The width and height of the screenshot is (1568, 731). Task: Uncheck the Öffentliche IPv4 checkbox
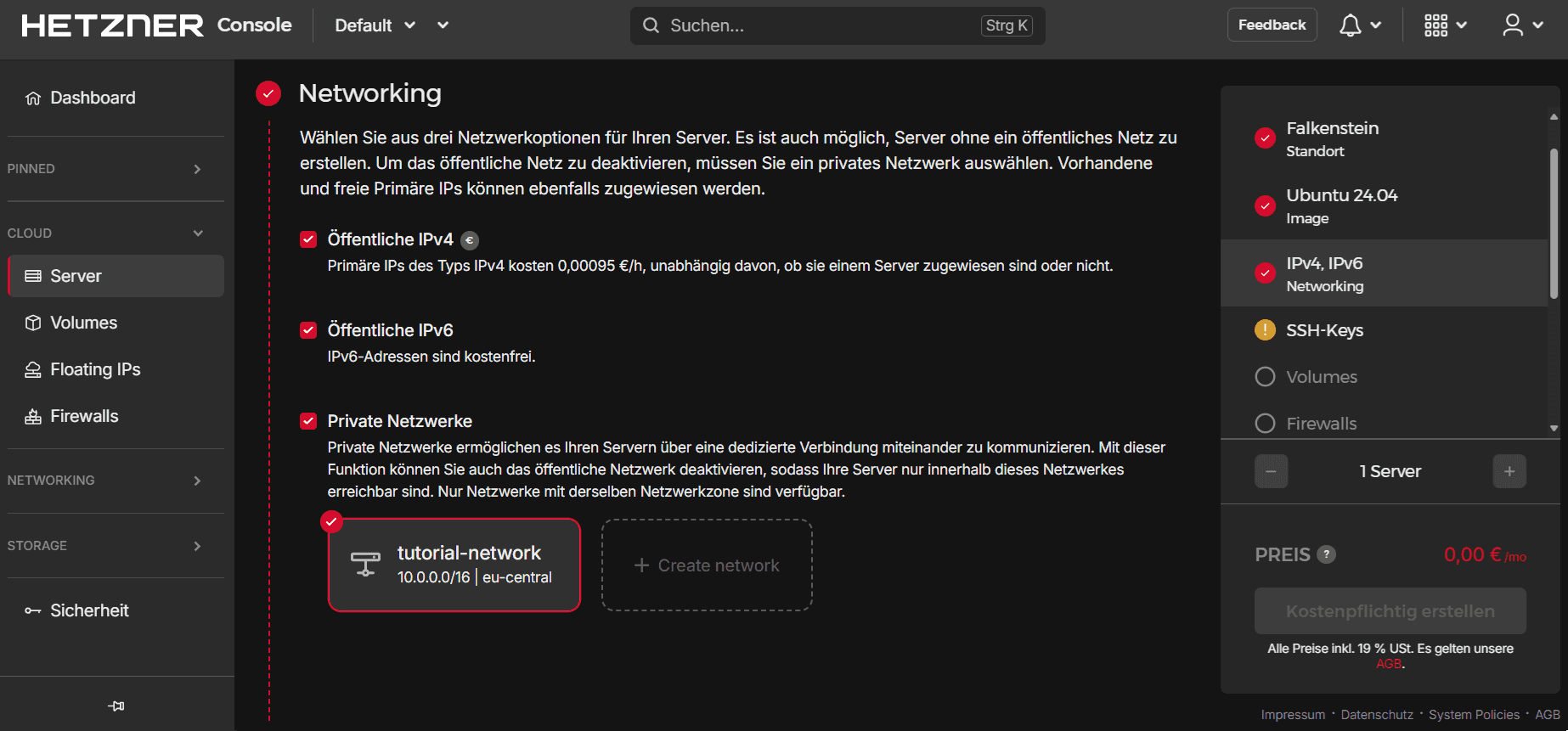[x=308, y=239]
